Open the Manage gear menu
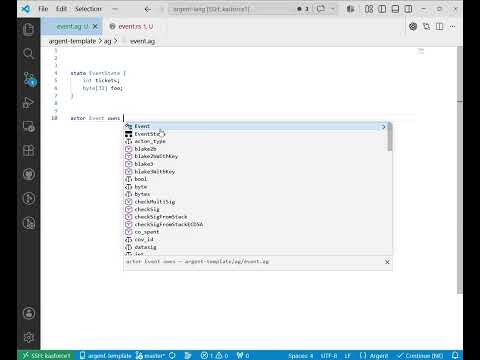Image resolution: width=480 pixels, height=360 pixels. (x=29, y=337)
